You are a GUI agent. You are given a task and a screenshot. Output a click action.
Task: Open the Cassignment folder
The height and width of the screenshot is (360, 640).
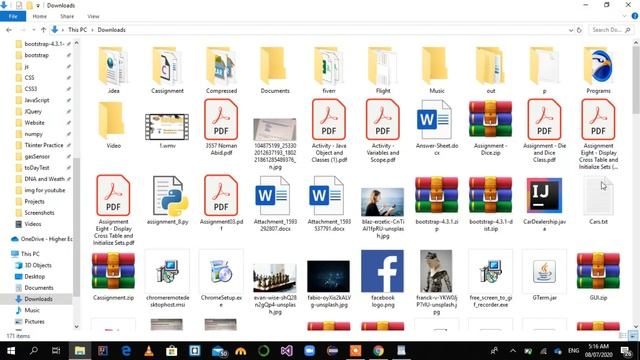pos(167,70)
